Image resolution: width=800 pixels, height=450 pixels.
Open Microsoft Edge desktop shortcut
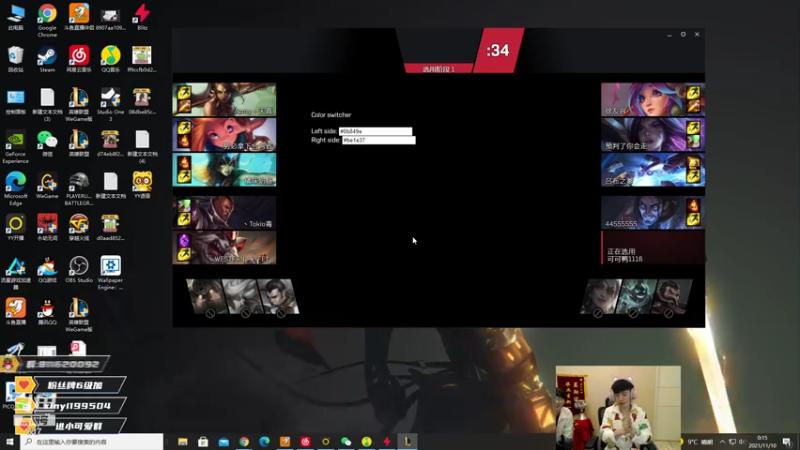tap(15, 189)
